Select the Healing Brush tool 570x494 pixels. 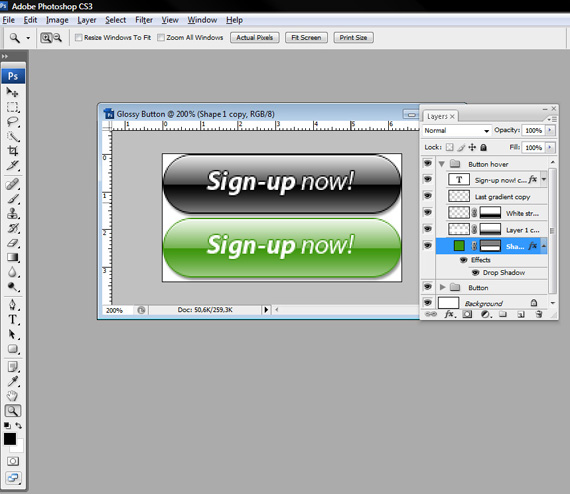pos(12,184)
